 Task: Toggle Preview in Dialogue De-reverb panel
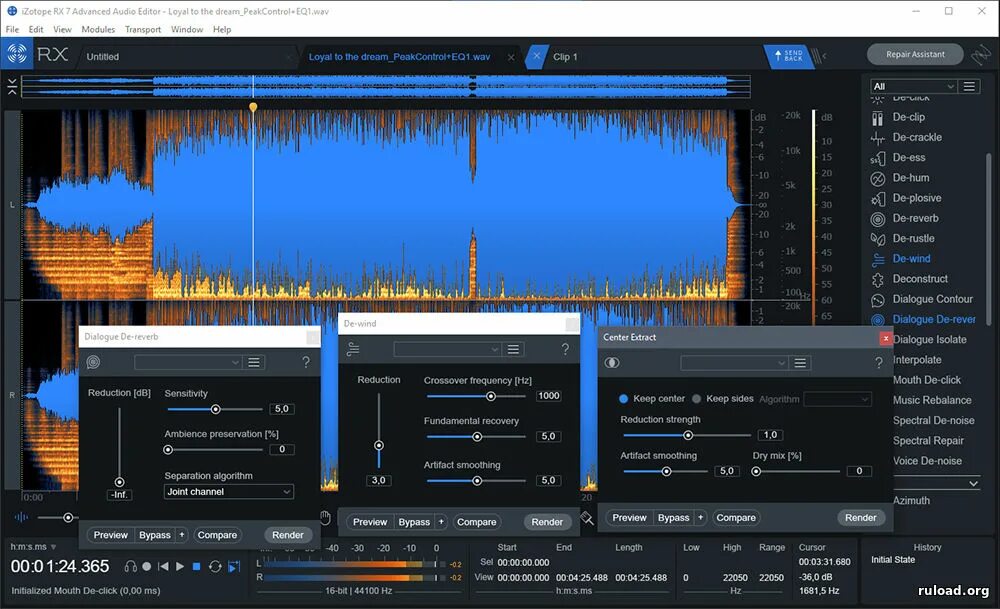[110, 535]
